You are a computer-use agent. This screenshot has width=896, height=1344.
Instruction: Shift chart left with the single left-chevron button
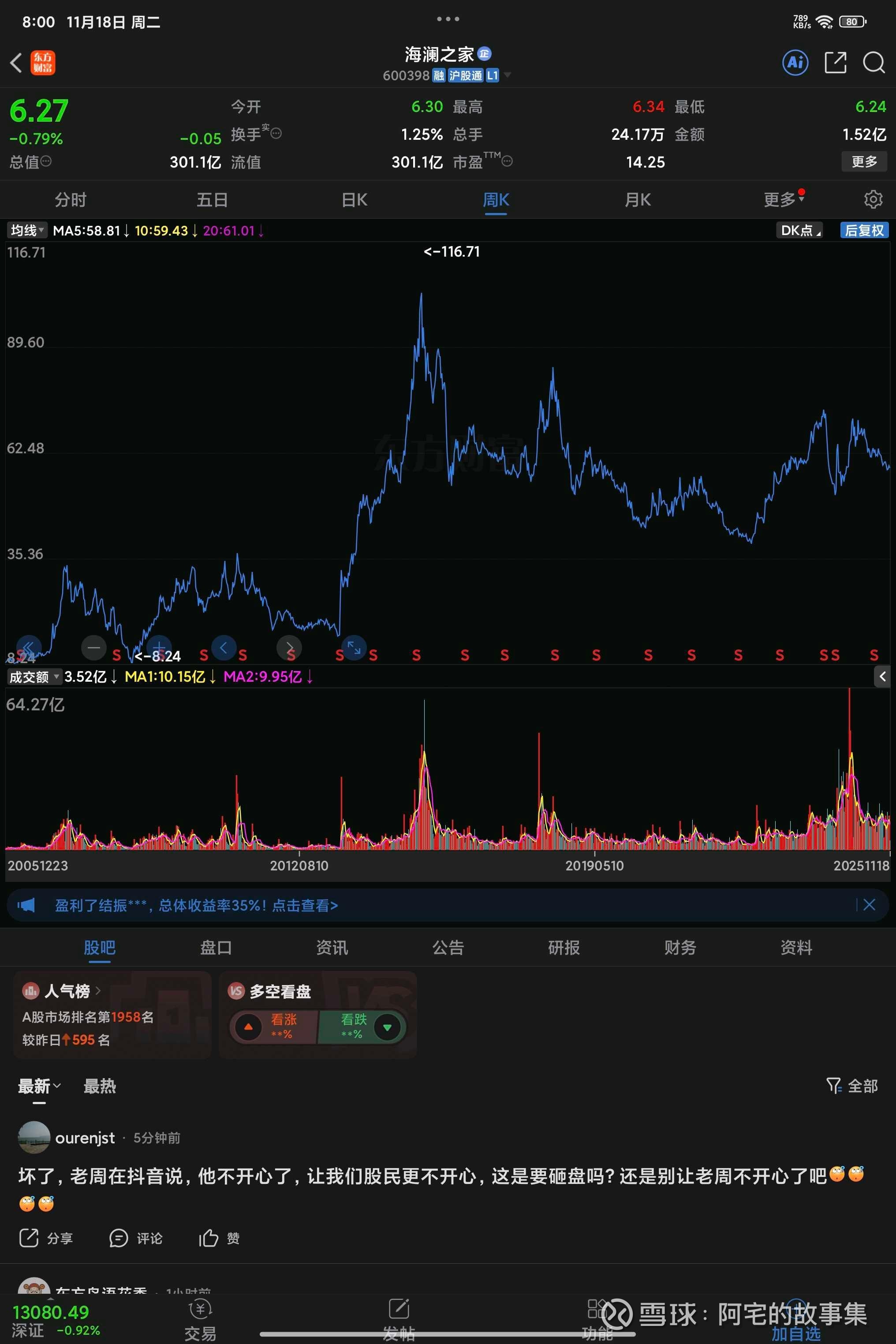[224, 647]
